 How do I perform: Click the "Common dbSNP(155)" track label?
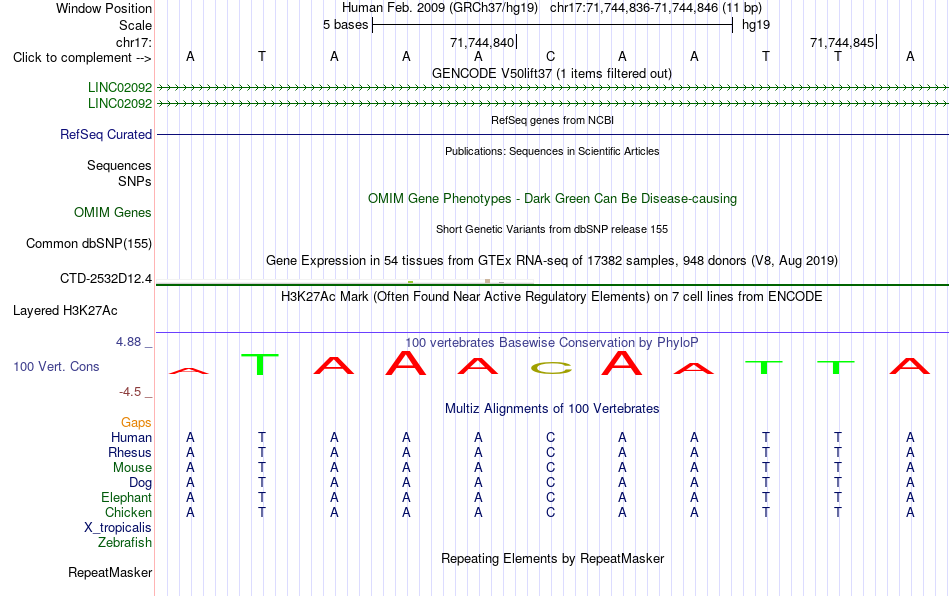(x=88, y=243)
